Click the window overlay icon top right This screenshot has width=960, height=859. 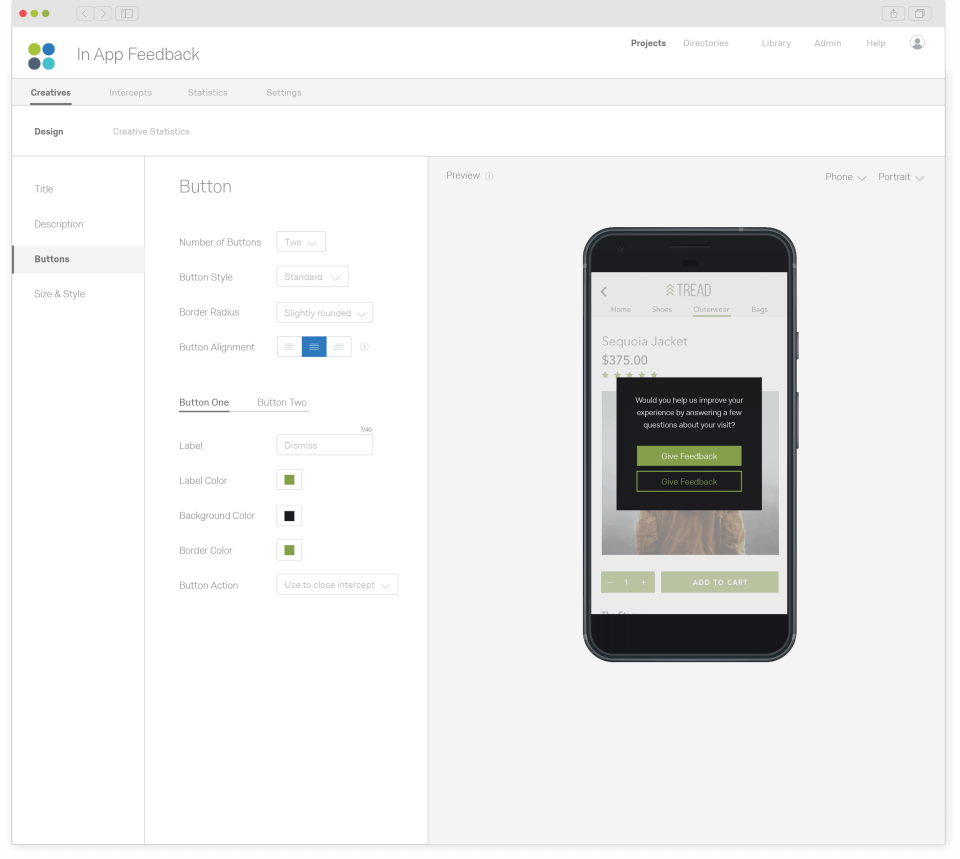coord(920,13)
